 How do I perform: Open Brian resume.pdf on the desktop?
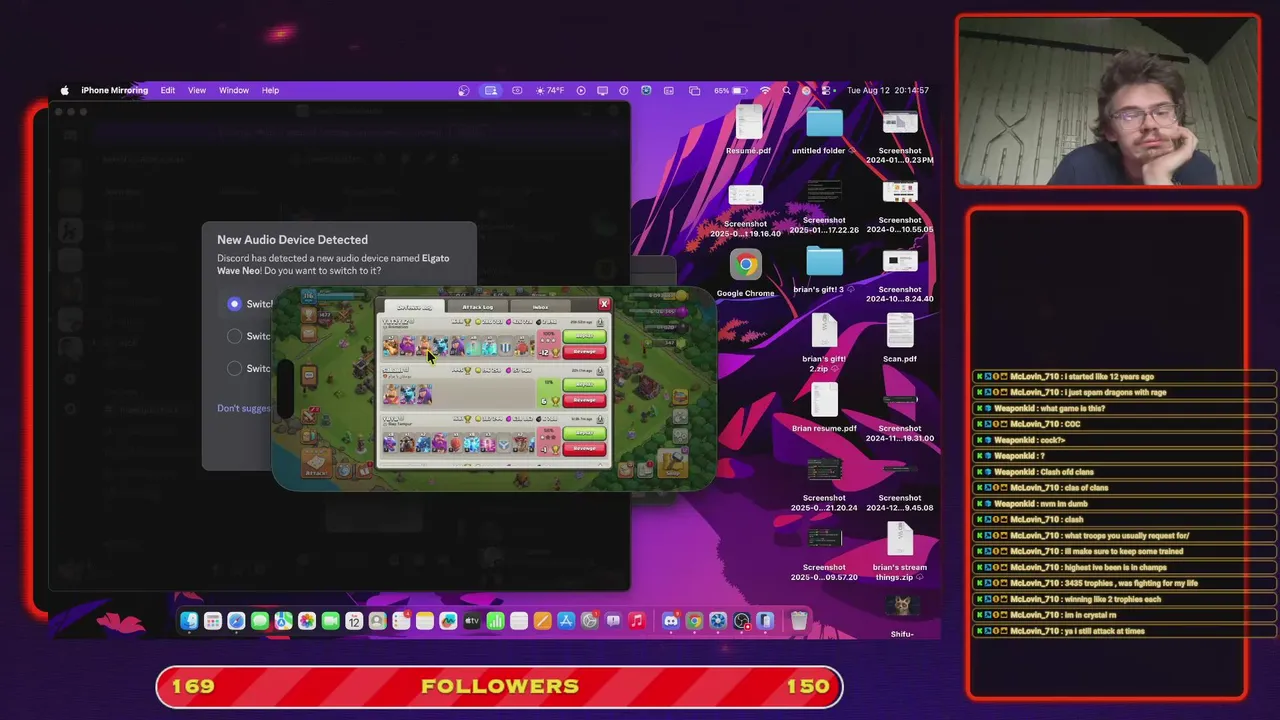pos(824,407)
